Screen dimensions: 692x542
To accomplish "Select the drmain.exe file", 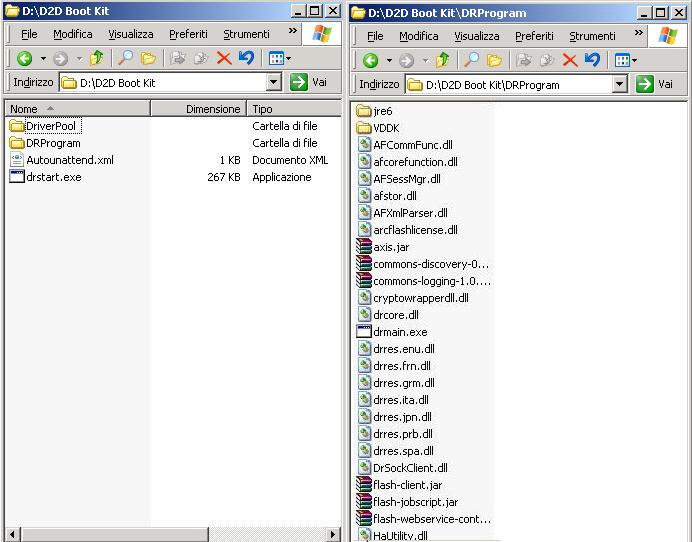I will [x=399, y=332].
